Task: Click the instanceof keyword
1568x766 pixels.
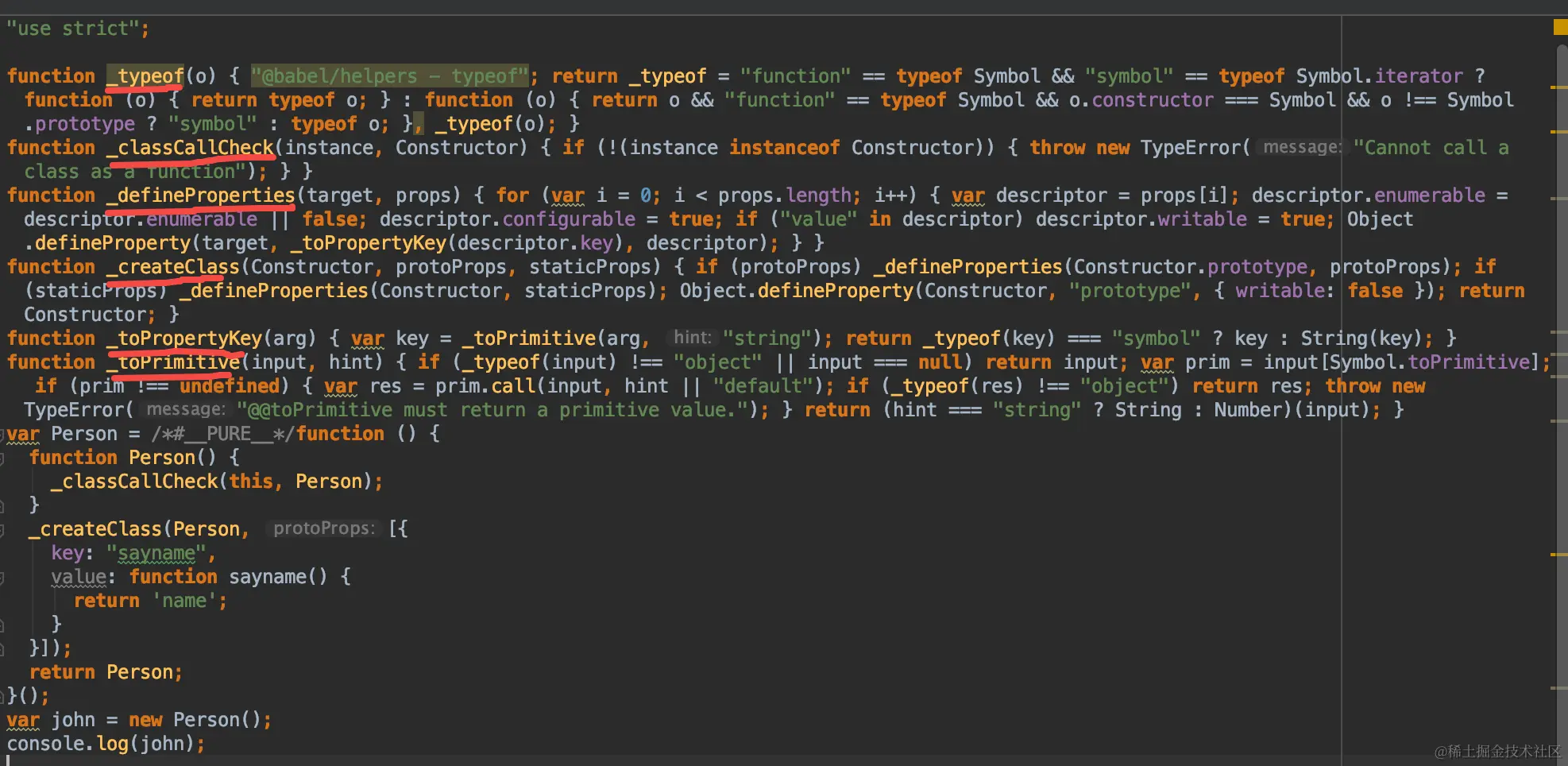Action: [785, 148]
